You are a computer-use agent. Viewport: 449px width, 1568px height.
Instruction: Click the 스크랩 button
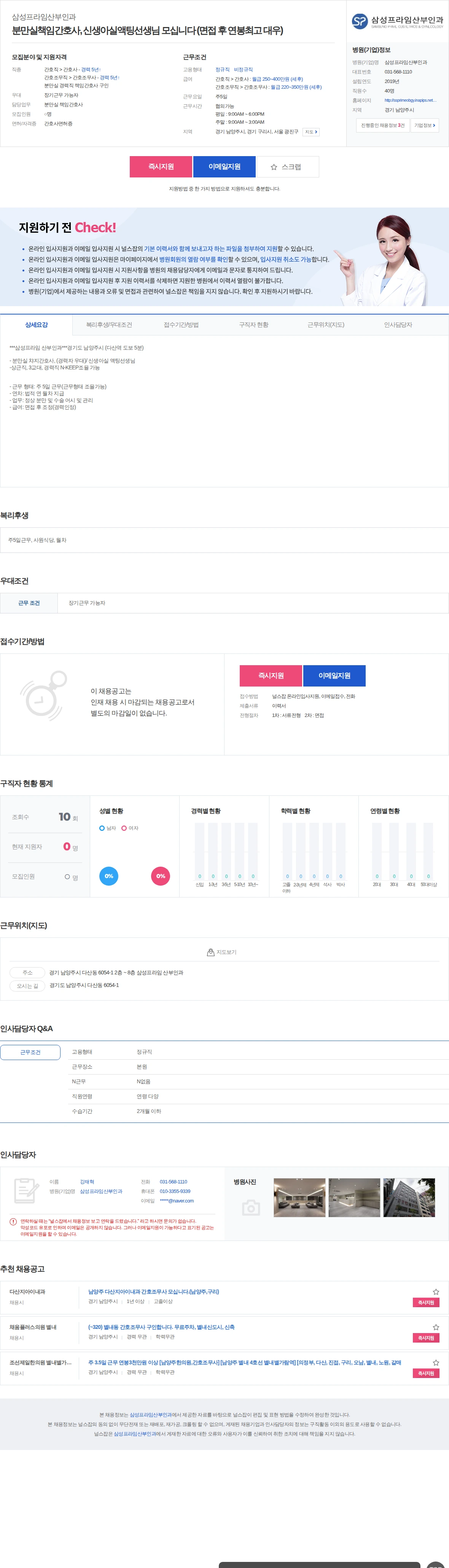pyautogui.click(x=288, y=167)
